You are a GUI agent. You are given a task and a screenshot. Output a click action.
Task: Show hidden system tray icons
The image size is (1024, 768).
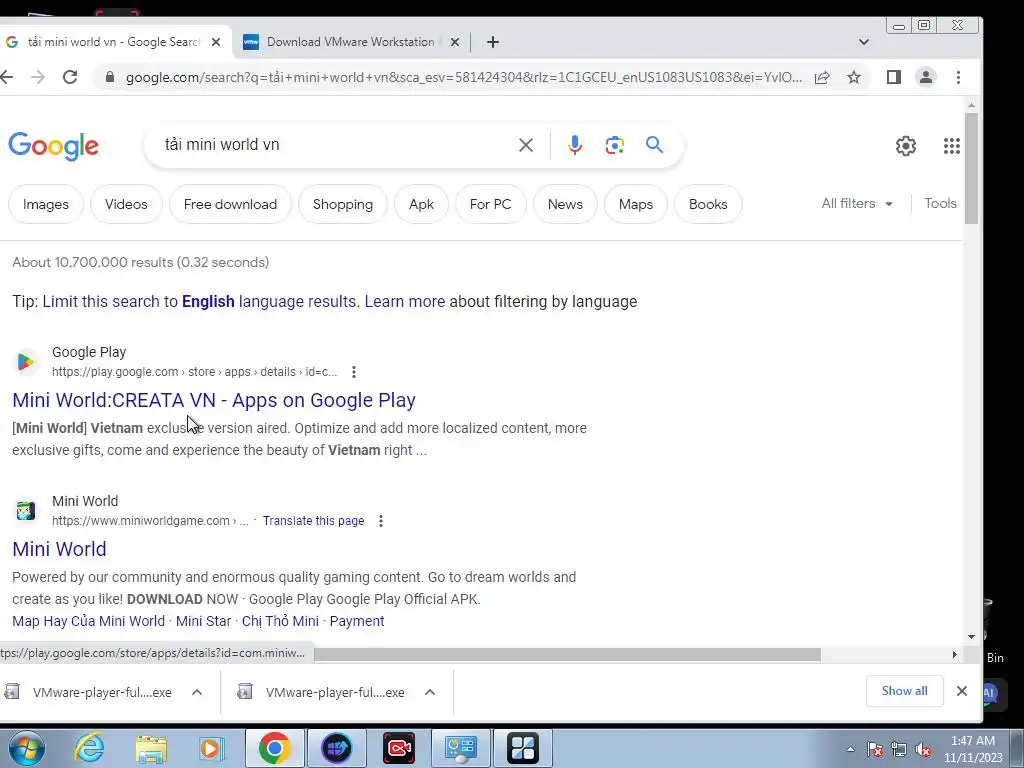850,749
